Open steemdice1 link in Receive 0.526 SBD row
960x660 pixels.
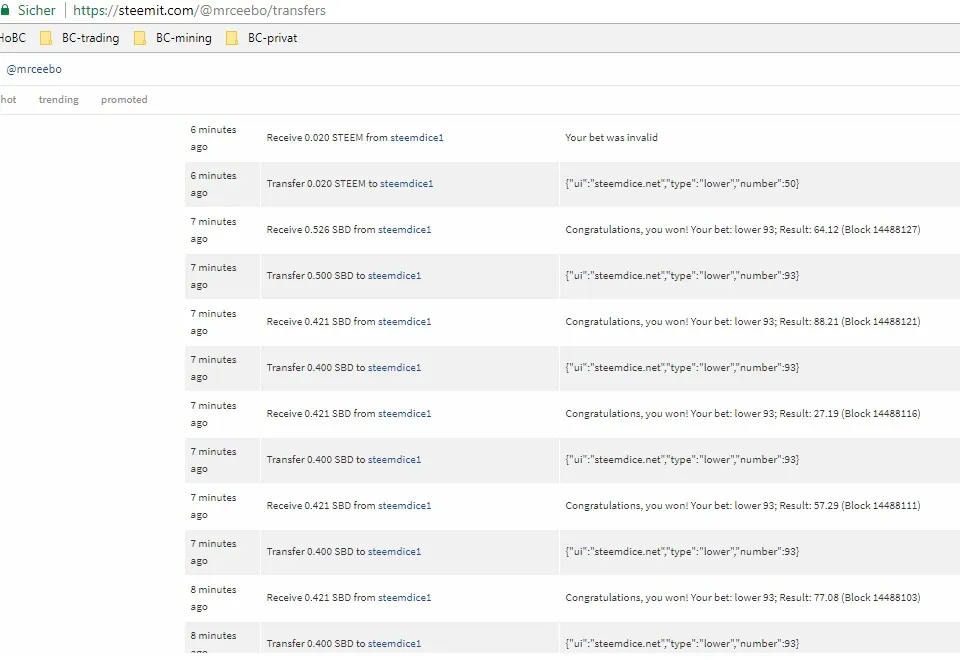[405, 230]
